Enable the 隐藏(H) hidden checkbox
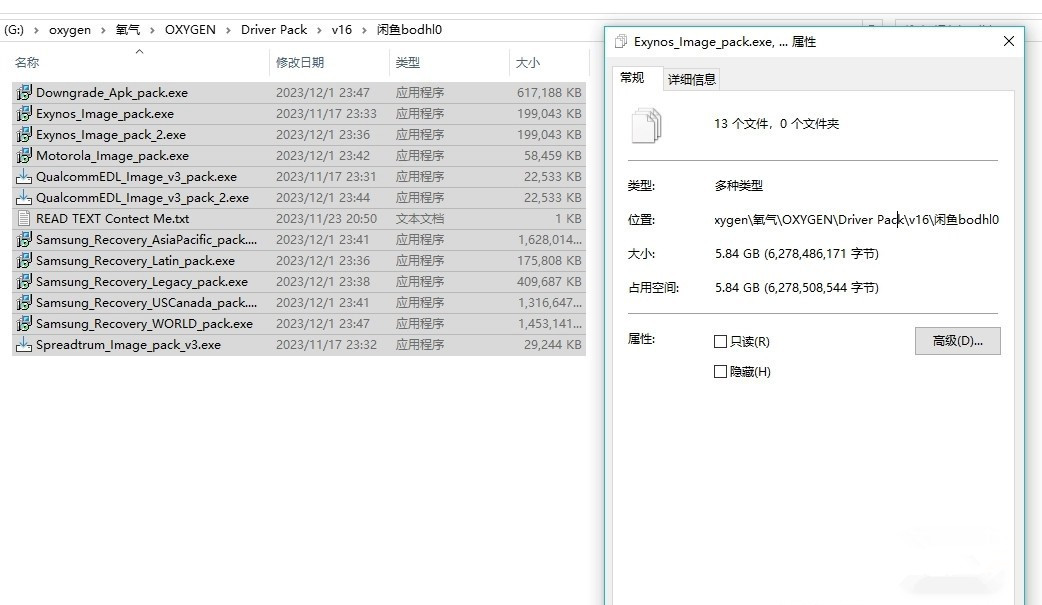1042x605 pixels. click(x=720, y=372)
